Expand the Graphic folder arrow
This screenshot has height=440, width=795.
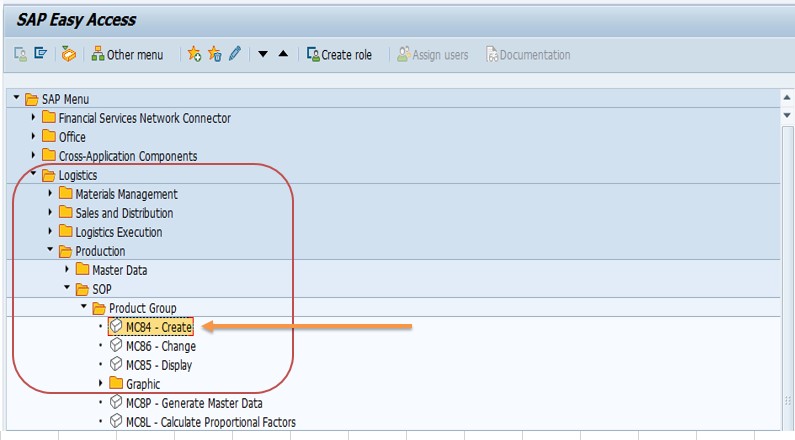pos(100,383)
